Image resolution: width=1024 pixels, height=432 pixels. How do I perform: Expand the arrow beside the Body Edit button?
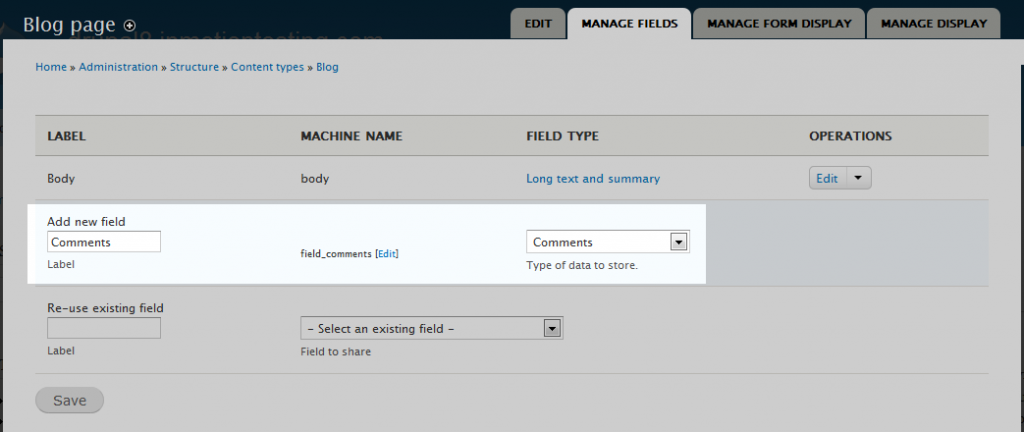pos(860,178)
